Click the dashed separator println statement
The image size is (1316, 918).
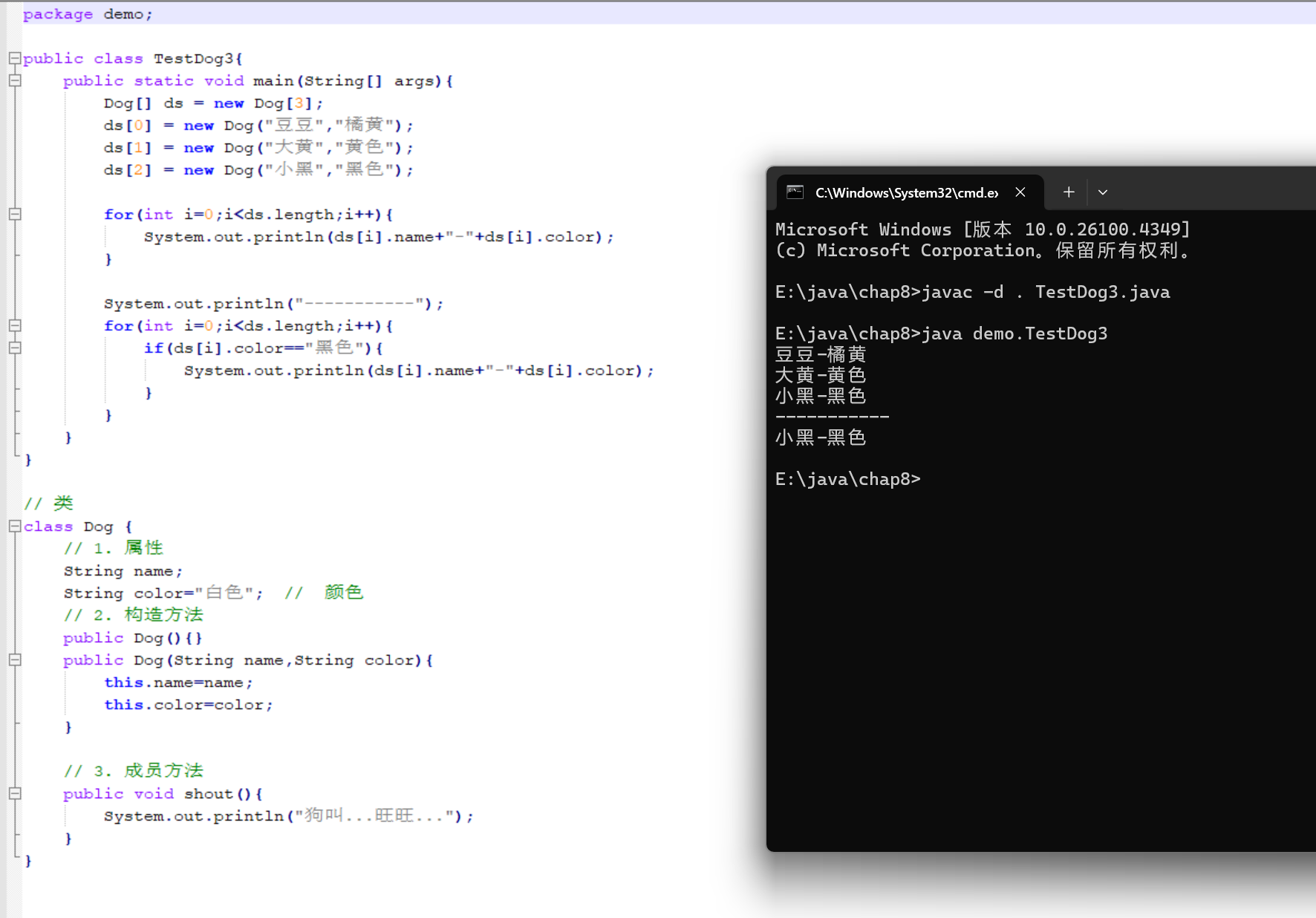pyautogui.click(x=273, y=303)
